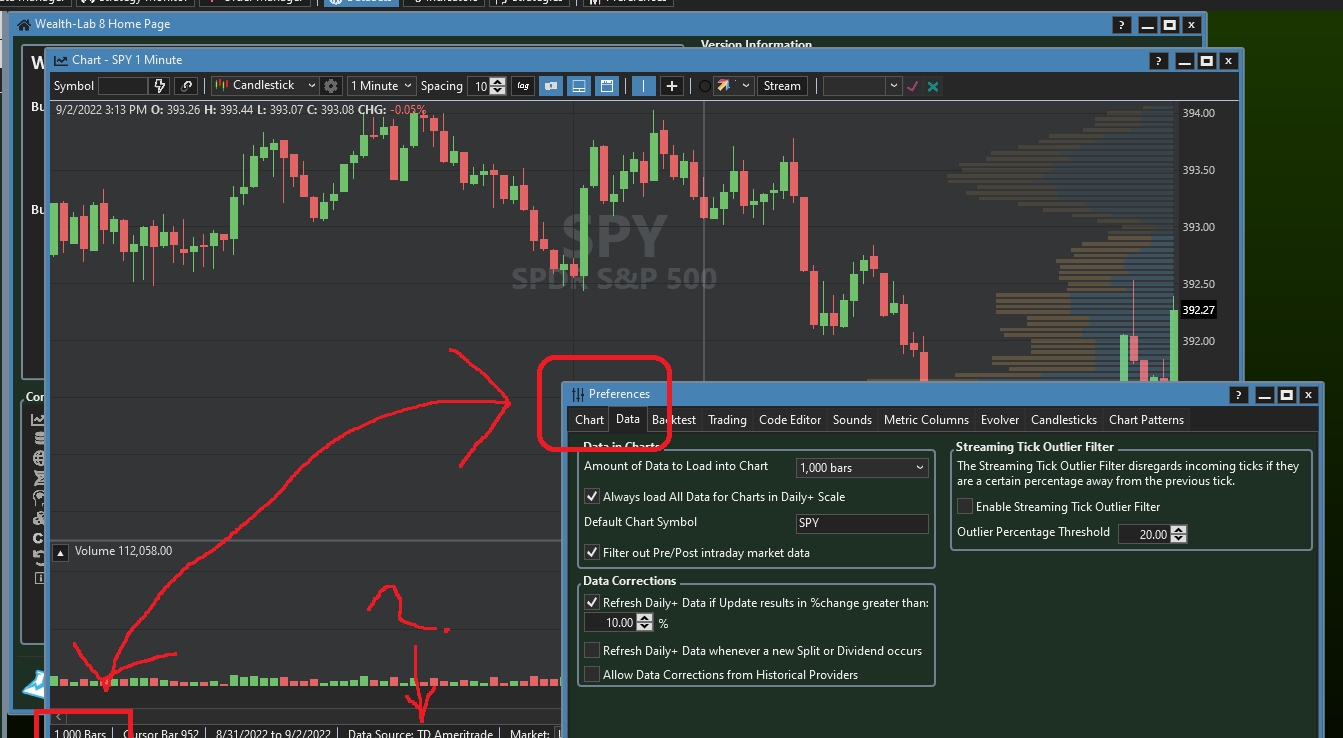Click the Cursor Bar 952 status text
The height and width of the screenshot is (738, 1343).
click(160, 734)
